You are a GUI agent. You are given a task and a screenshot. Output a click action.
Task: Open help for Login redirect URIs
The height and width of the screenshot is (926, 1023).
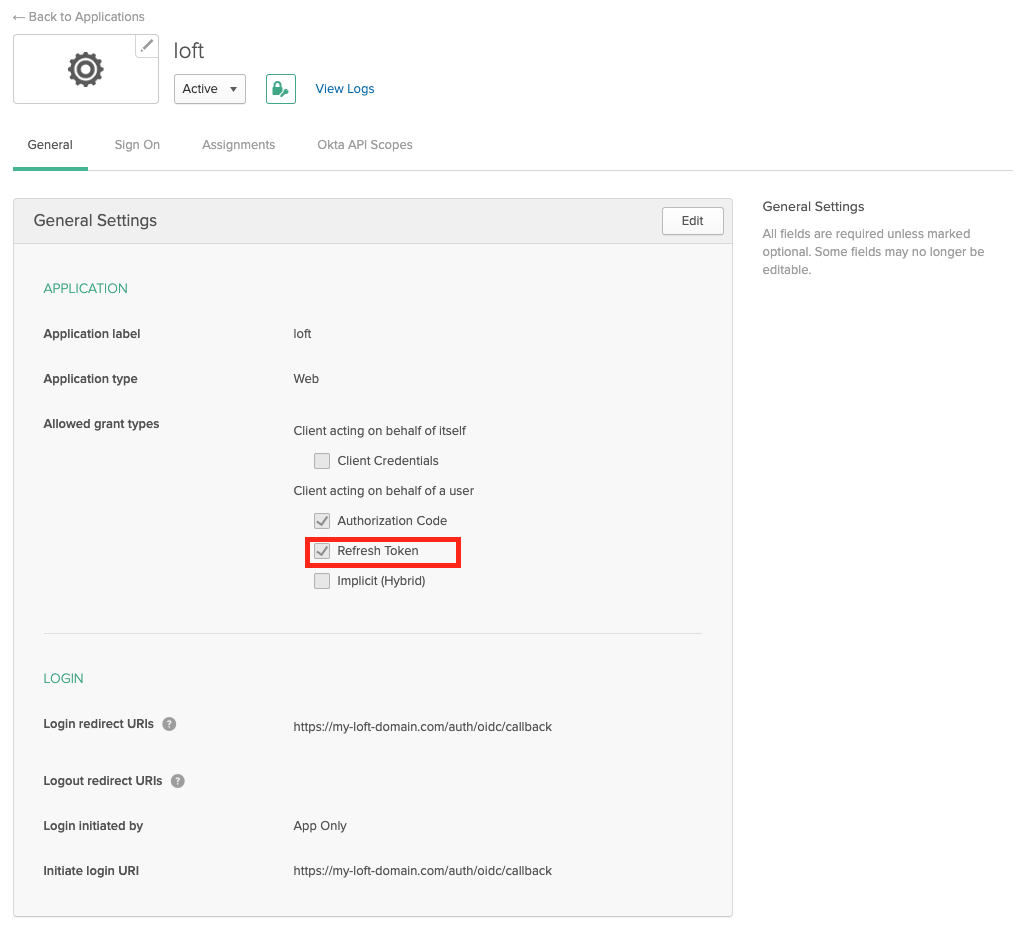[x=169, y=723]
